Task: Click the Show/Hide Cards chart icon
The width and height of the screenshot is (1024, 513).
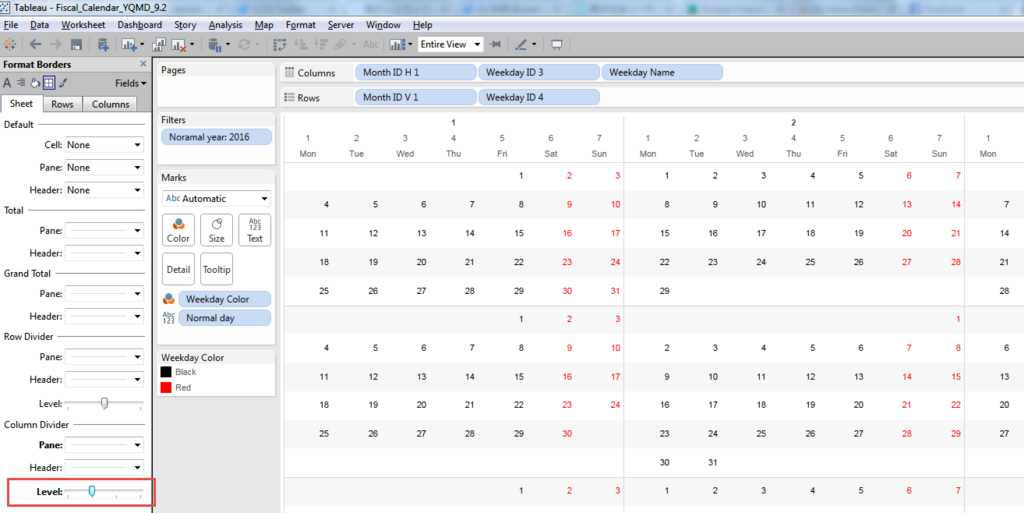Action: coord(396,44)
